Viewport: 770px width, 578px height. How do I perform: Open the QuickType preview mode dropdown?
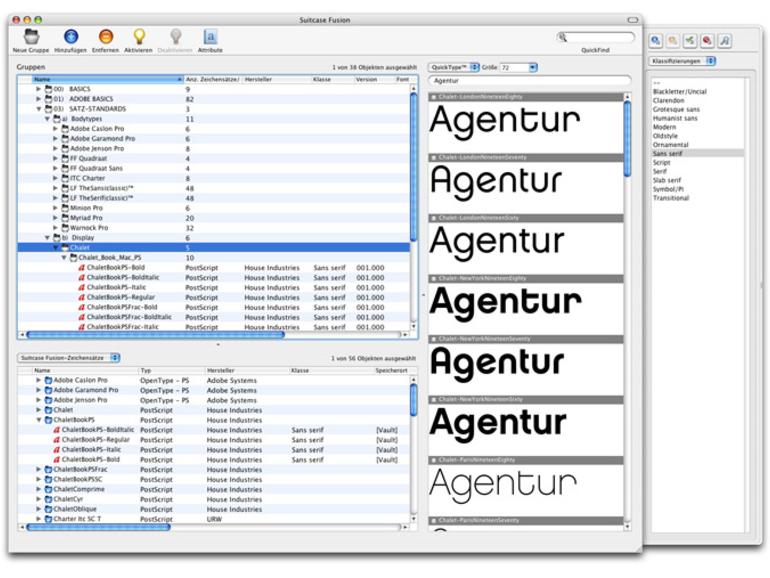point(454,67)
